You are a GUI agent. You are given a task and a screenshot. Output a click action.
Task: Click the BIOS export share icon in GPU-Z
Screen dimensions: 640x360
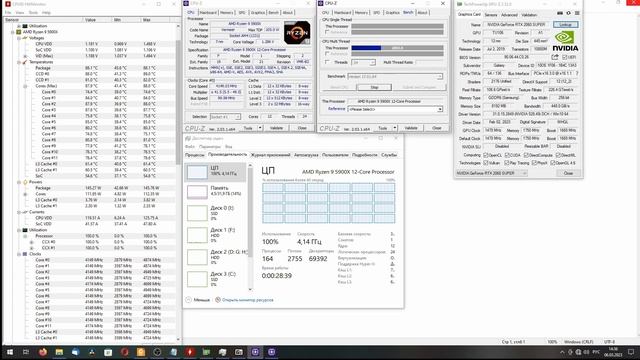click(554, 57)
